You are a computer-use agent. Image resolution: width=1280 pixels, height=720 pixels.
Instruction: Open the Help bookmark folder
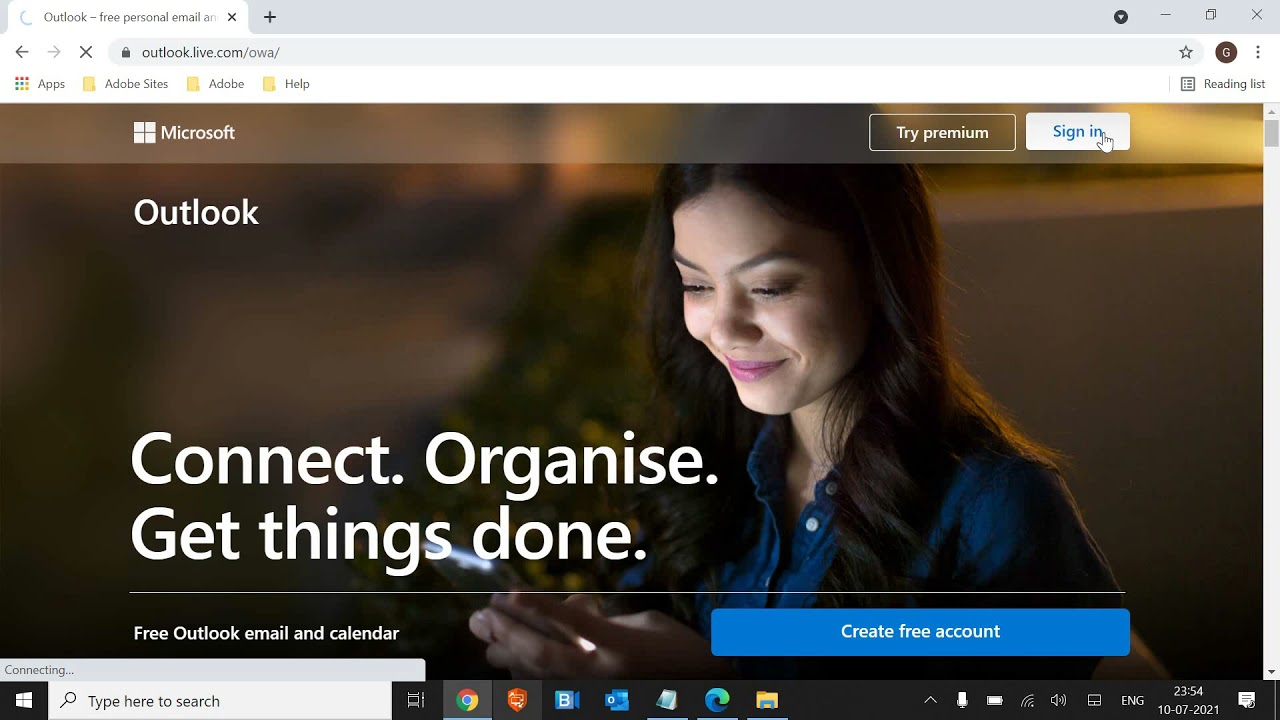(286, 84)
